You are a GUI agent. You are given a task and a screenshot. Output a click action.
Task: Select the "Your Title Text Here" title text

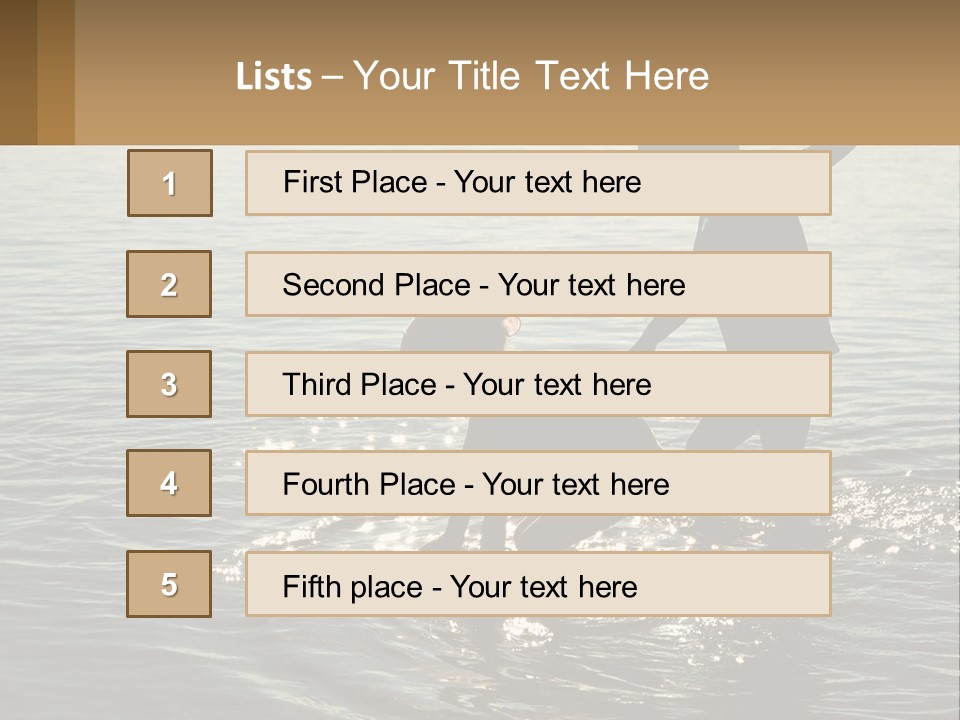pos(531,76)
